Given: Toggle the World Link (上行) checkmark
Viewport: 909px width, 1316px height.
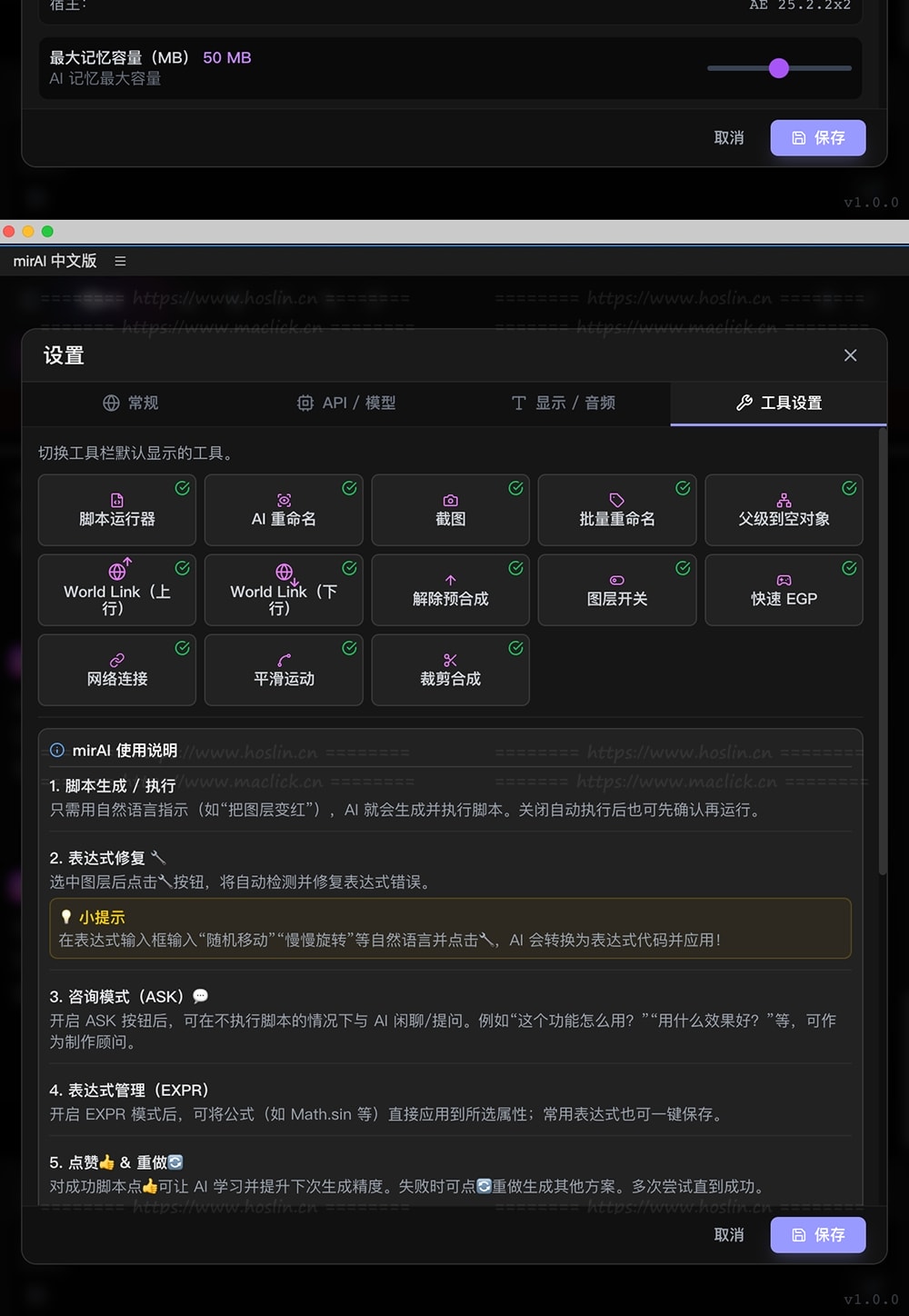Looking at the screenshot, I should (182, 568).
